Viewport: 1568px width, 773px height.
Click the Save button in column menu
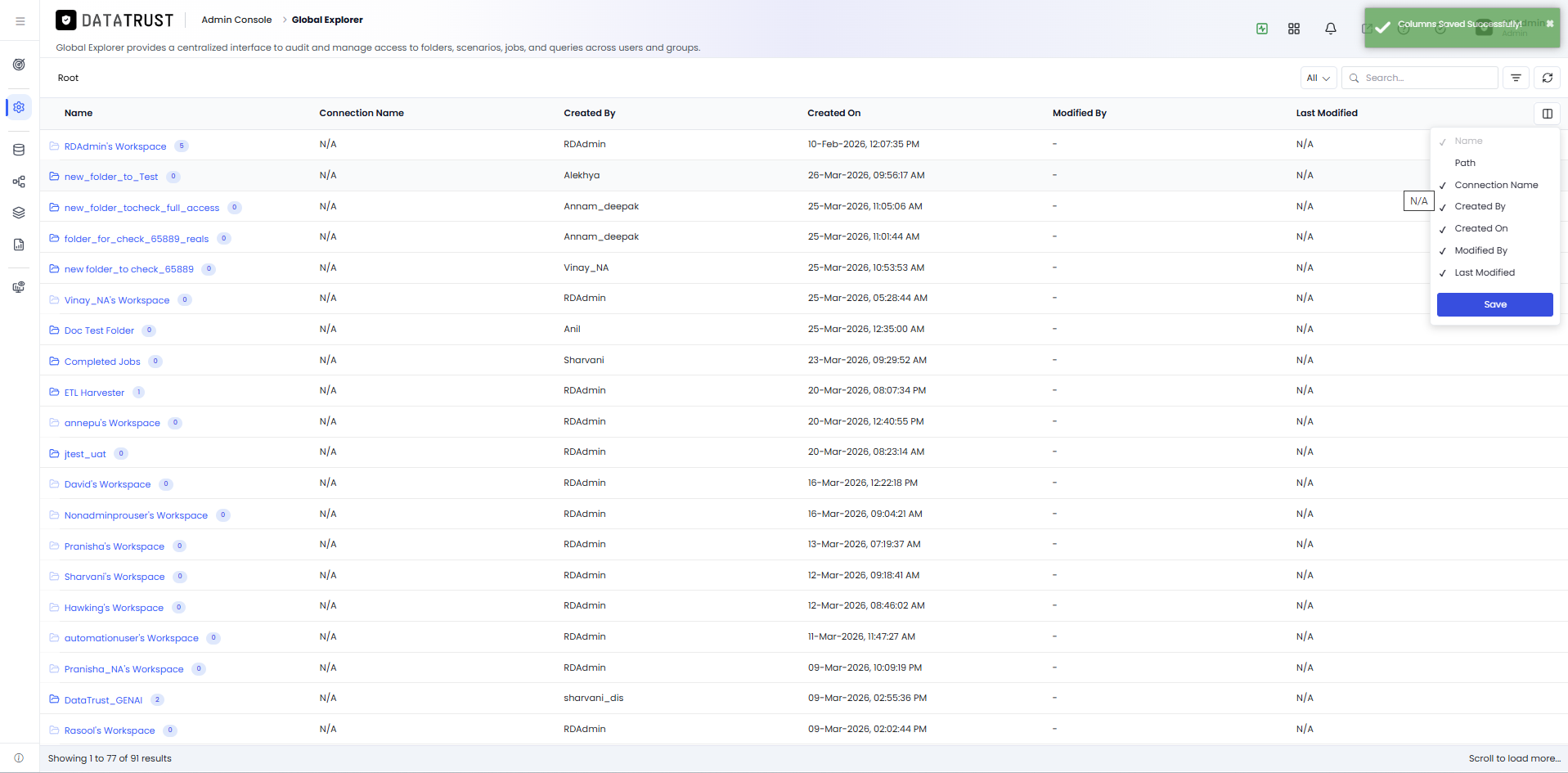[1494, 304]
